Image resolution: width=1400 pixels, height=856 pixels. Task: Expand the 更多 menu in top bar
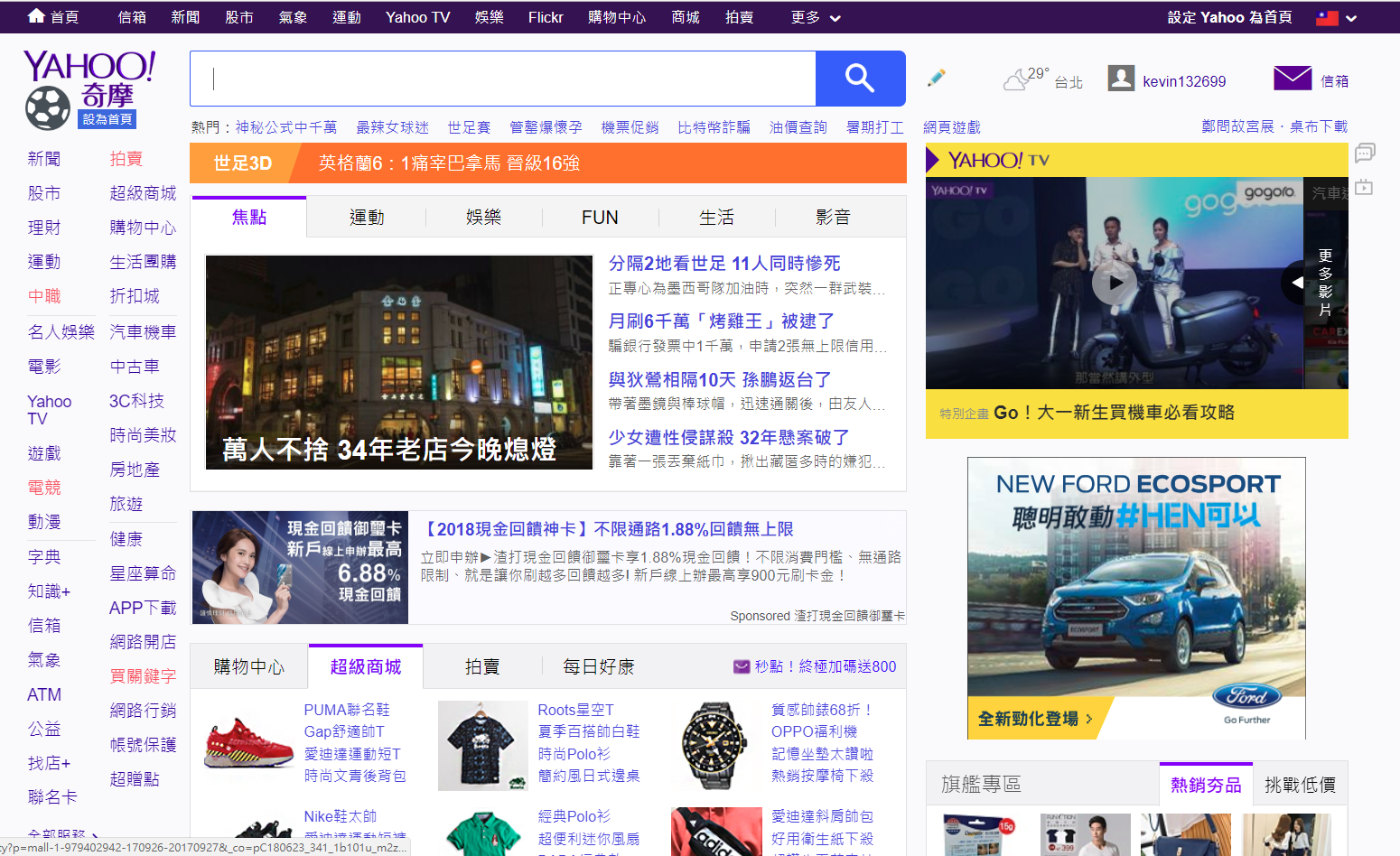click(x=816, y=17)
